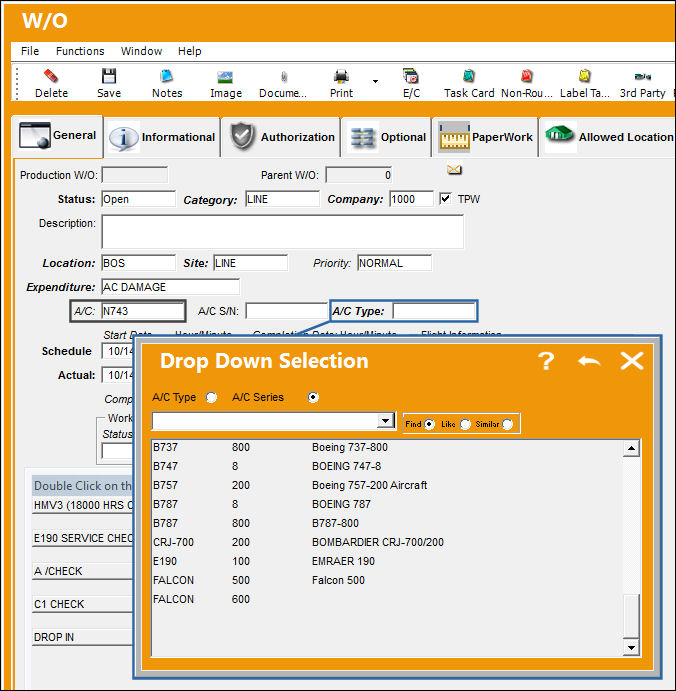
Task: Select the B737 800 Boeing 737-800 row
Action: coord(387,447)
